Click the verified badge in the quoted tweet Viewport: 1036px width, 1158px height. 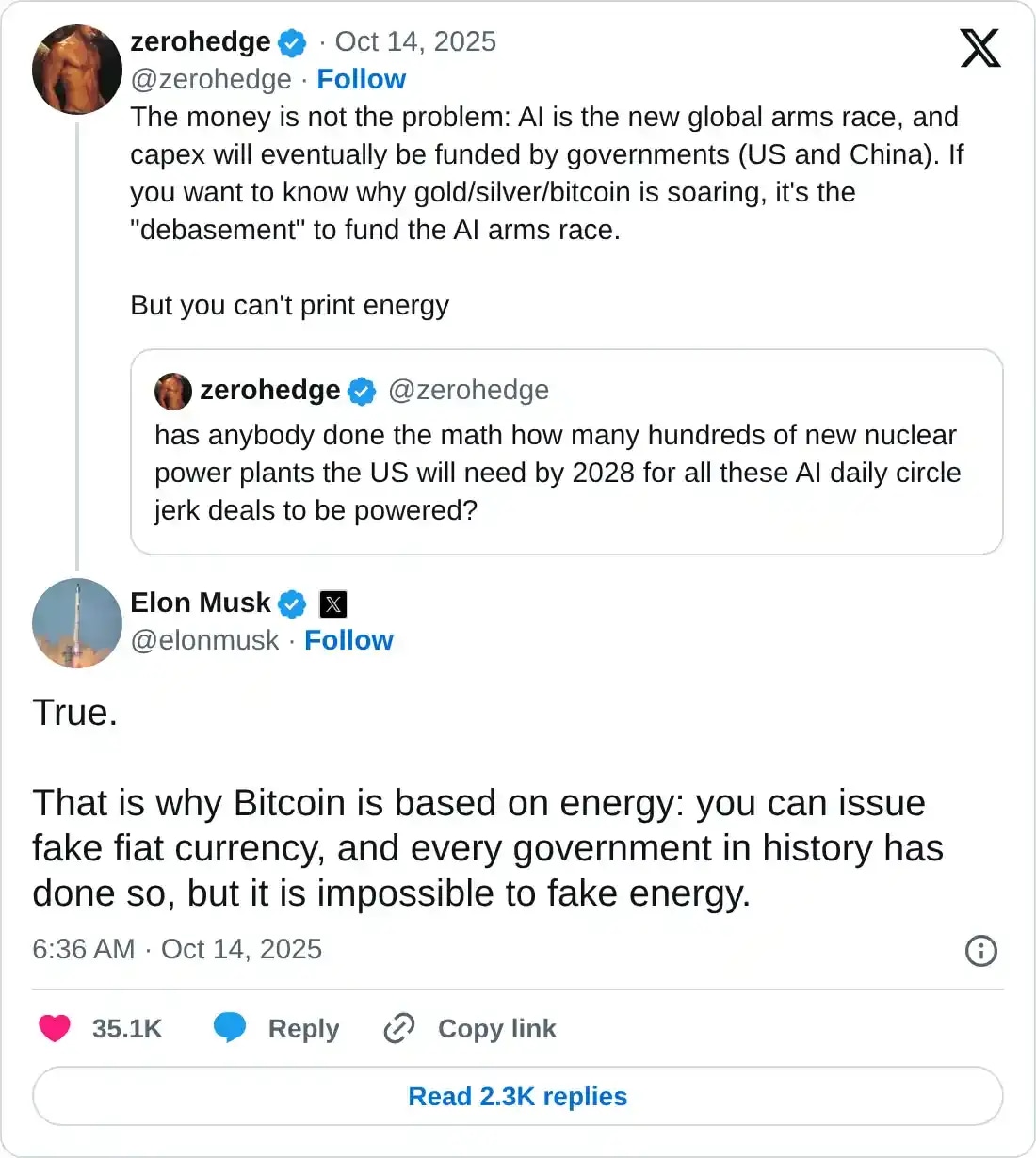(361, 390)
